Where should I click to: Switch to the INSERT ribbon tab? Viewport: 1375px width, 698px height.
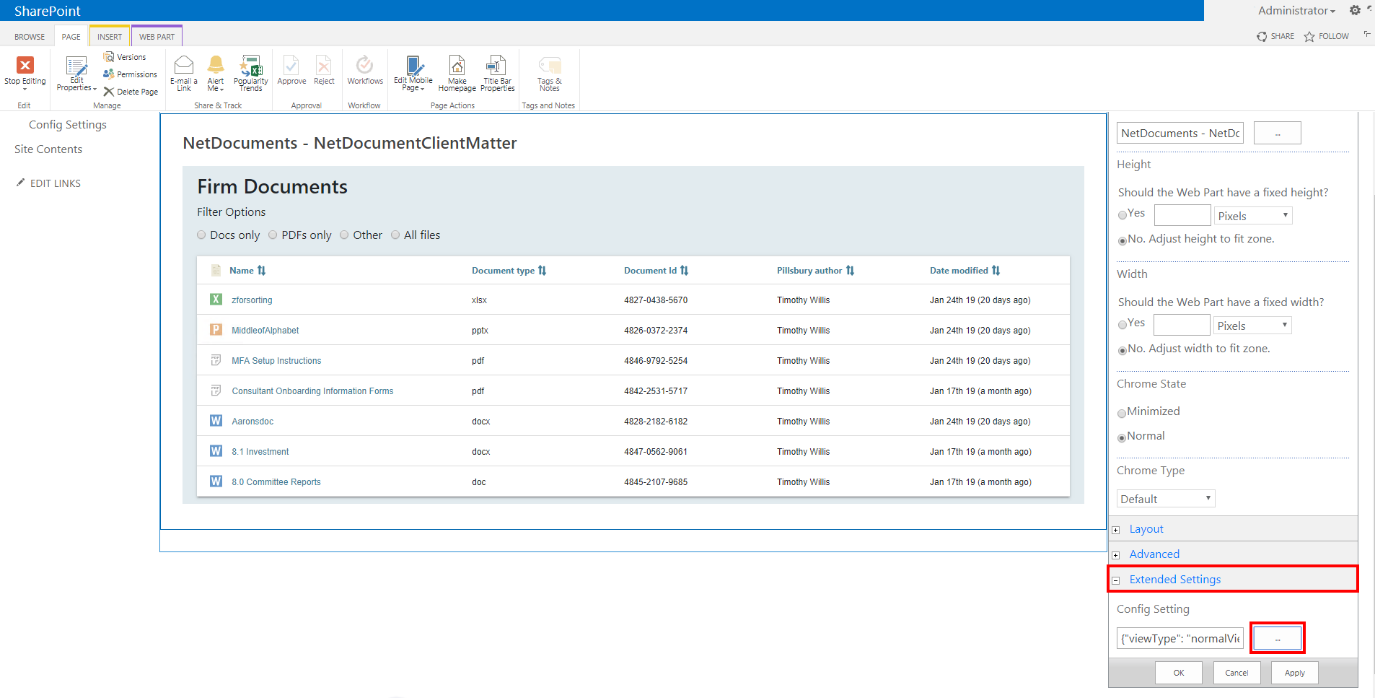point(110,37)
